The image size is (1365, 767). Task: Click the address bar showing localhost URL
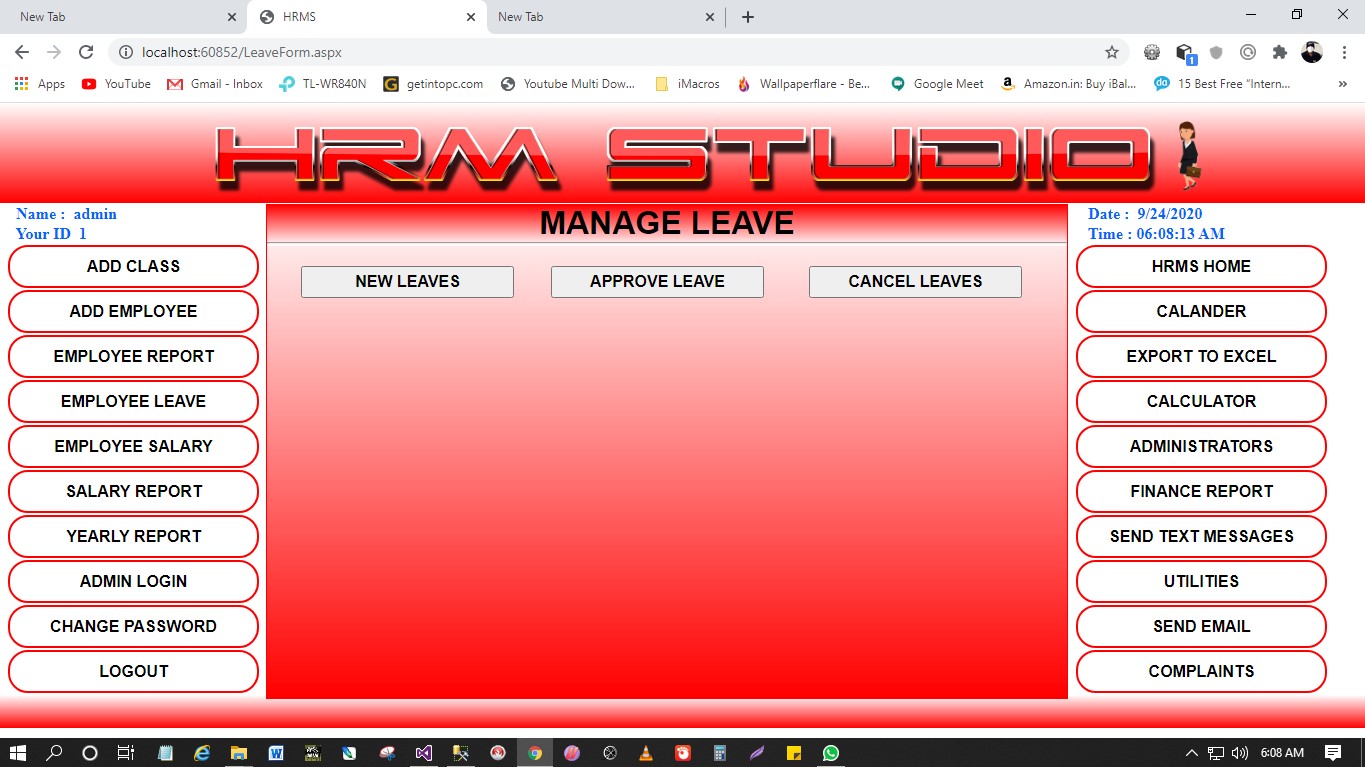click(600, 52)
